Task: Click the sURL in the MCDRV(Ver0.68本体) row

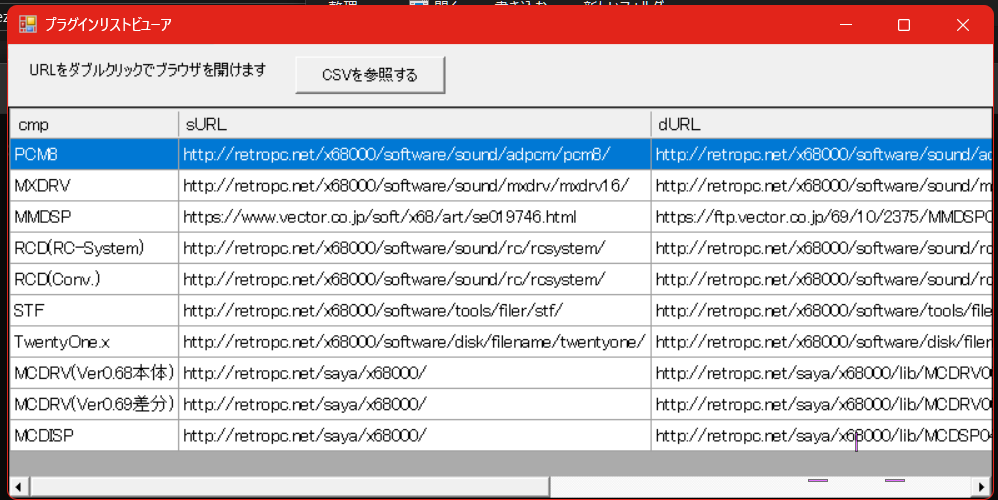Action: pos(414,372)
